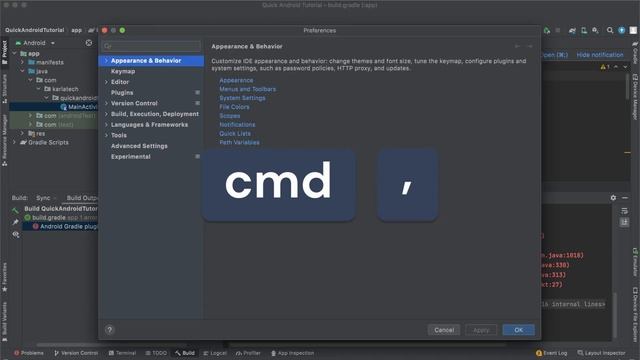Expand the manifests folder in project tree
The height and width of the screenshot is (360, 640).
coord(22,62)
